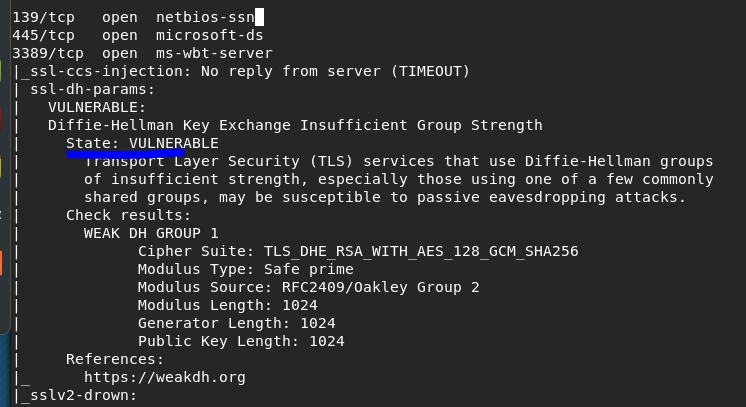Click the Public Key Length: 1024 line
Image resolution: width=746 pixels, height=407 pixels.
click(241, 341)
